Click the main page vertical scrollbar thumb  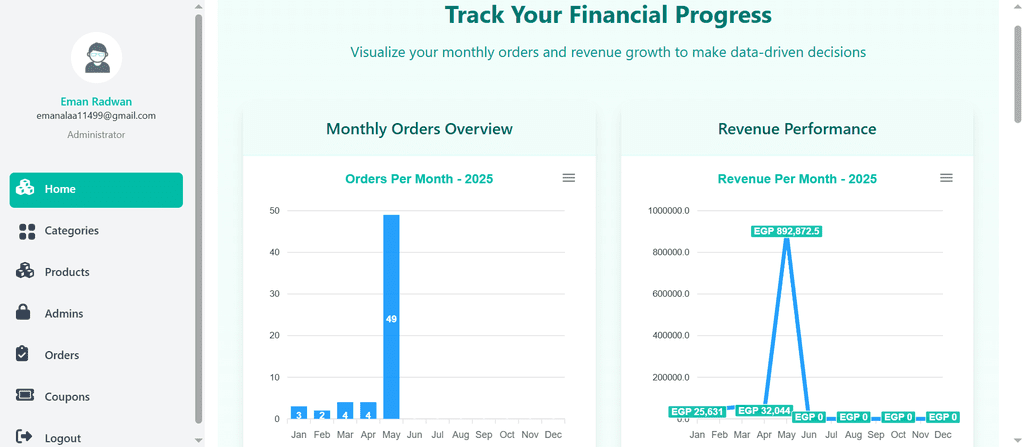pos(1018,74)
